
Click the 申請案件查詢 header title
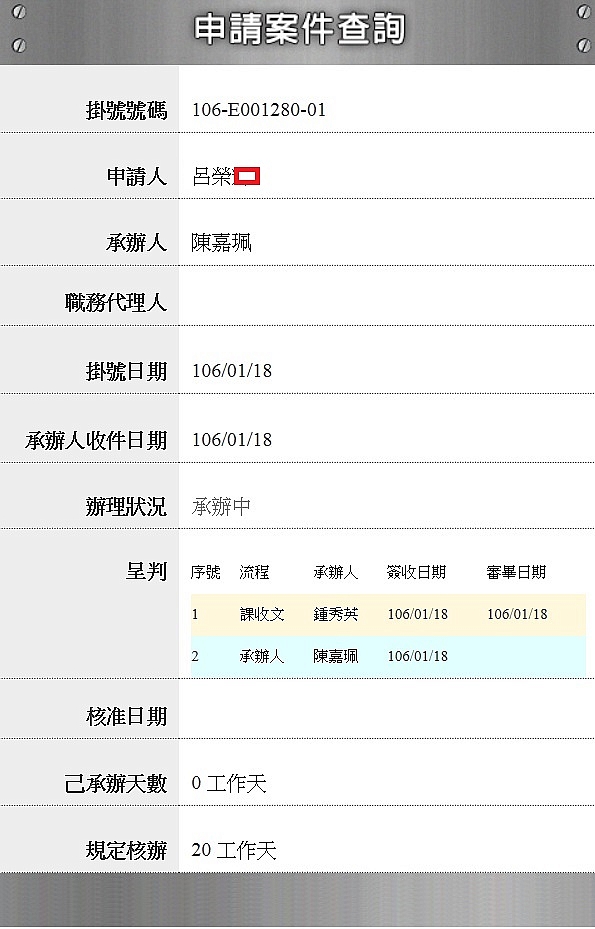pyautogui.click(x=299, y=30)
